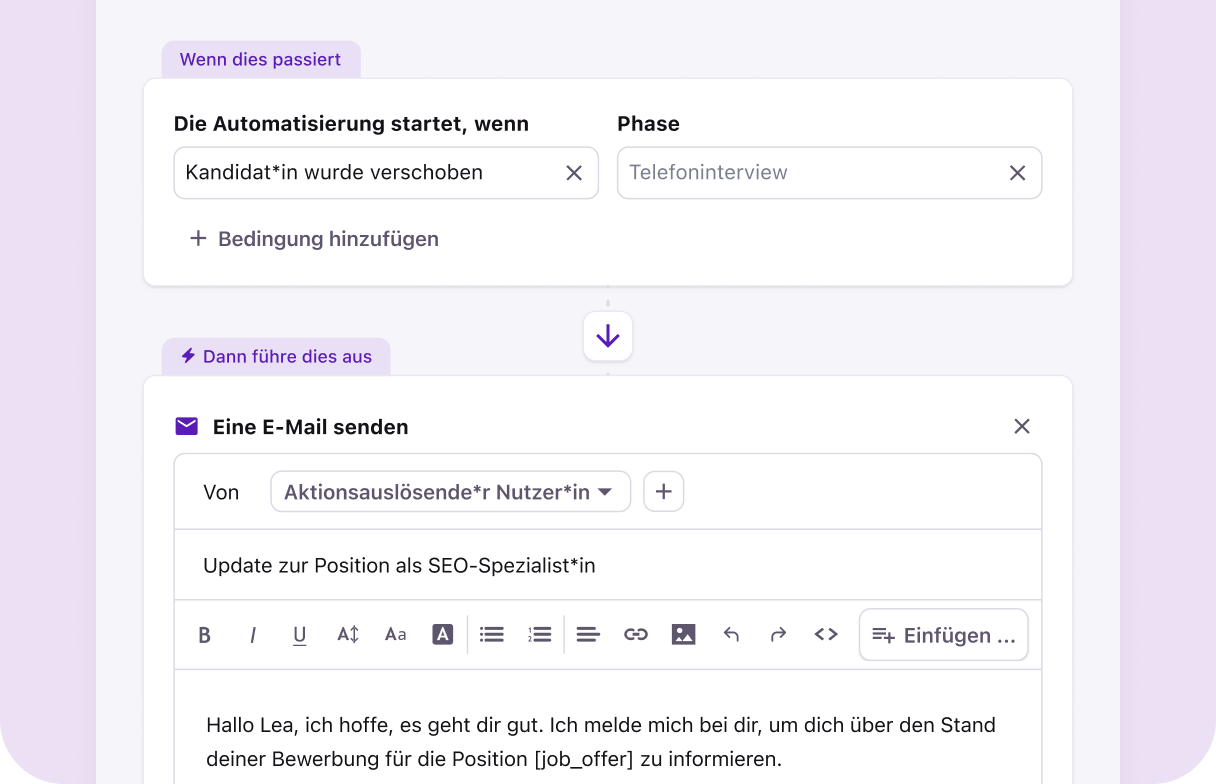Open the 'Einfügen' placeholder menu
Image resolution: width=1216 pixels, height=784 pixels.
click(943, 634)
